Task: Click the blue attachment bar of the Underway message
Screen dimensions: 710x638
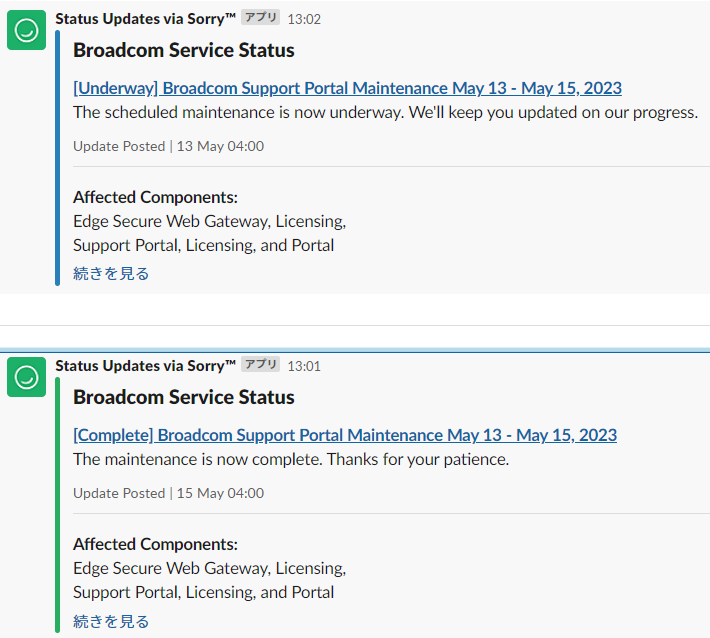Action: pyautogui.click(x=58, y=160)
